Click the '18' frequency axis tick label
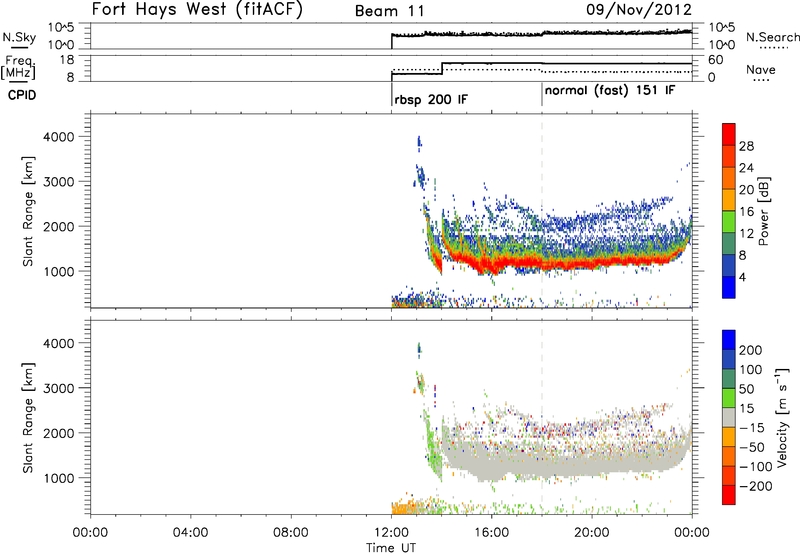Image resolution: width=800 pixels, height=554 pixels. pyautogui.click(x=67, y=60)
